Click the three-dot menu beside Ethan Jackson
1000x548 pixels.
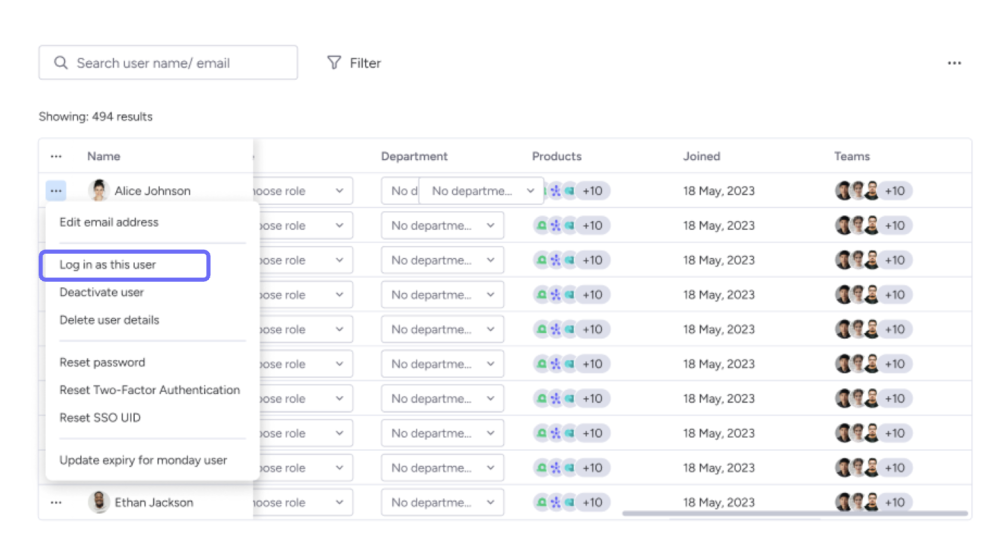(x=56, y=503)
